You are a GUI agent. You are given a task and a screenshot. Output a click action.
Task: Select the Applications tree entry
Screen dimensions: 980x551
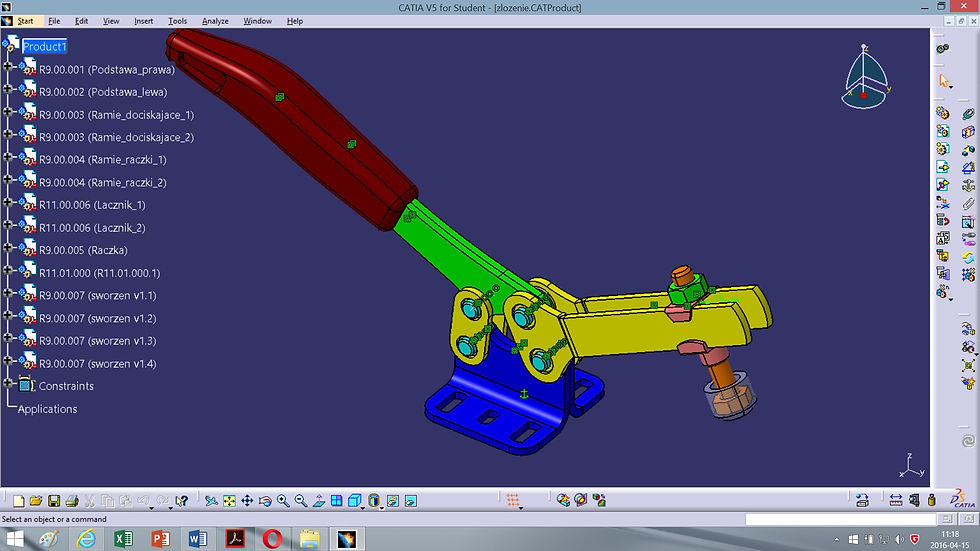(48, 409)
